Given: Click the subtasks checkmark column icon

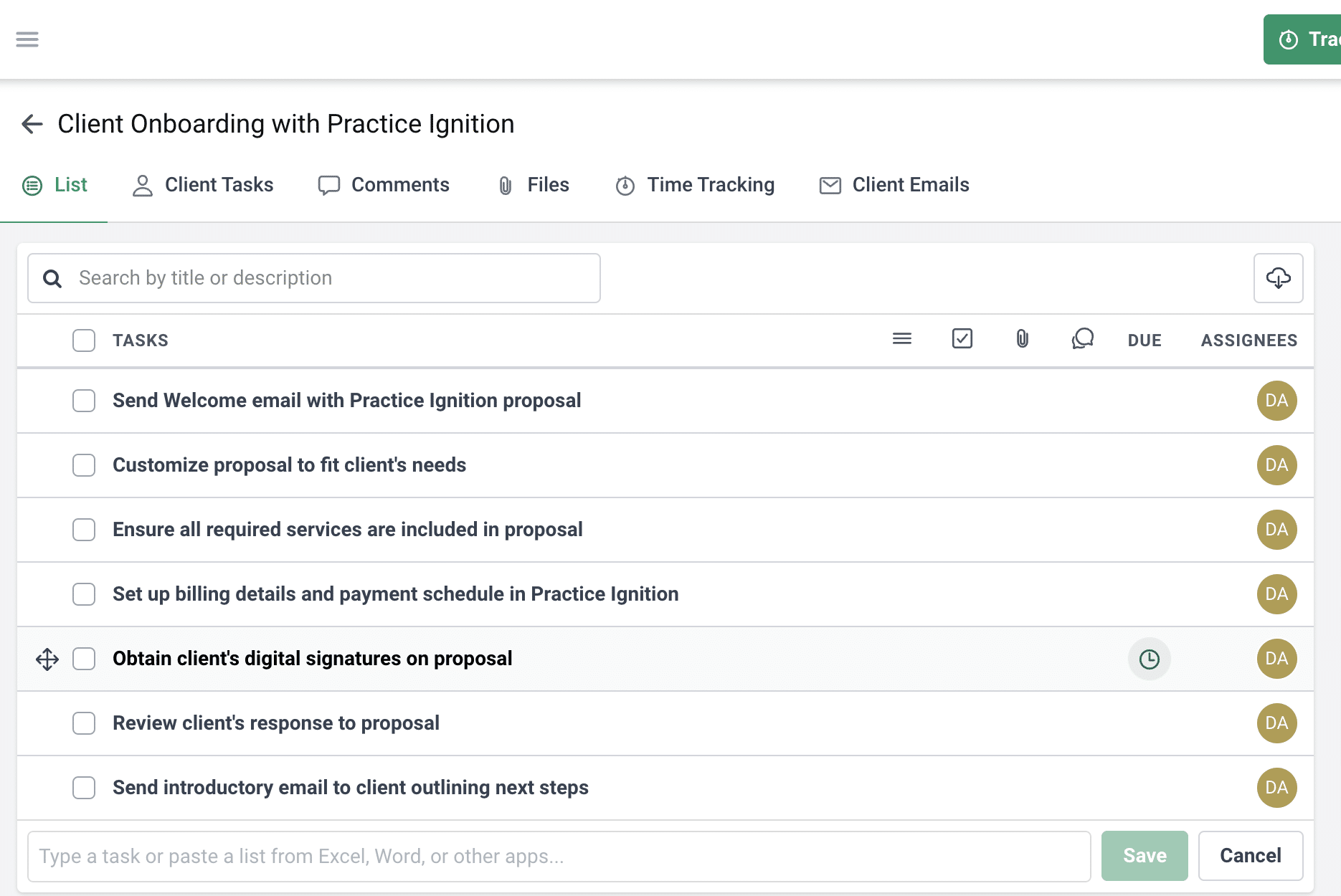Looking at the screenshot, I should tap(962, 338).
